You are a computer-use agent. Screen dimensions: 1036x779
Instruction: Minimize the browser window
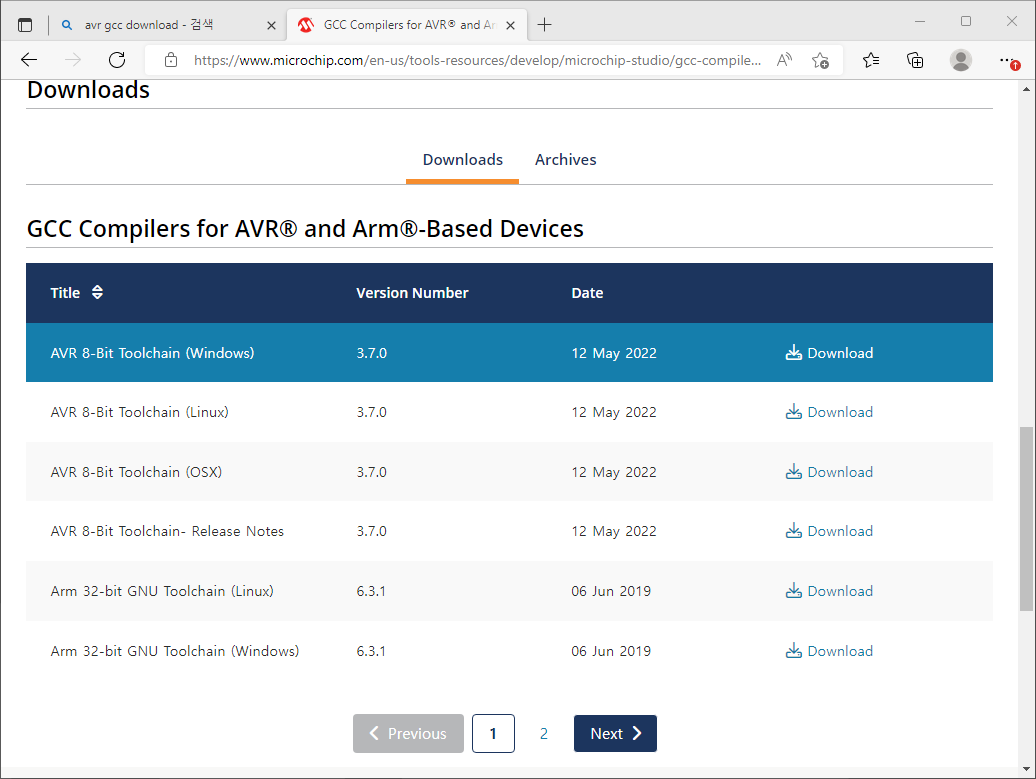920,21
